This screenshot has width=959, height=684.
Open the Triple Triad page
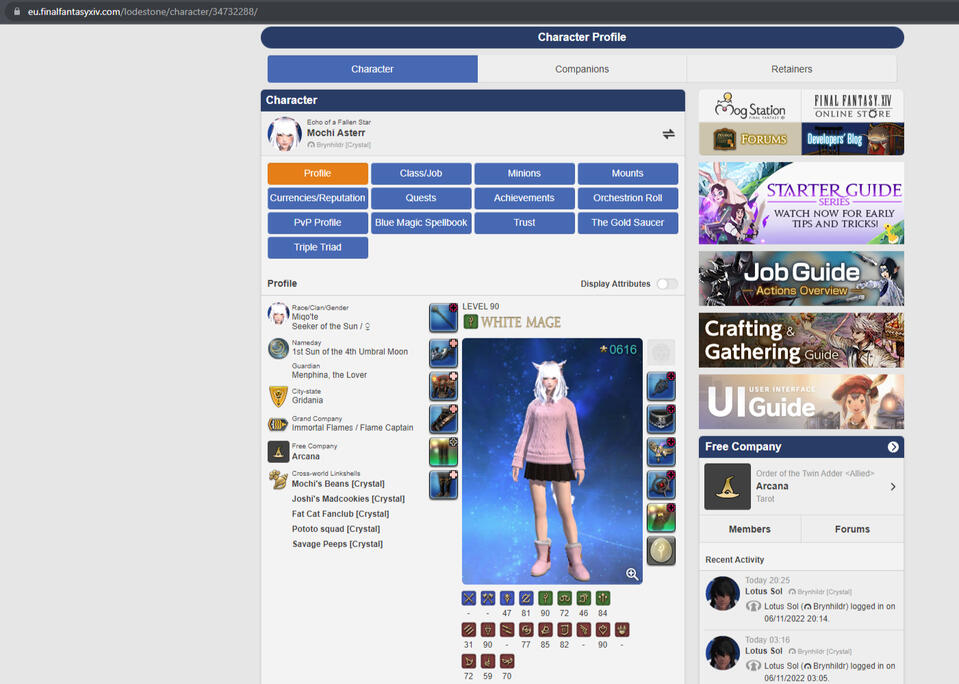click(317, 248)
